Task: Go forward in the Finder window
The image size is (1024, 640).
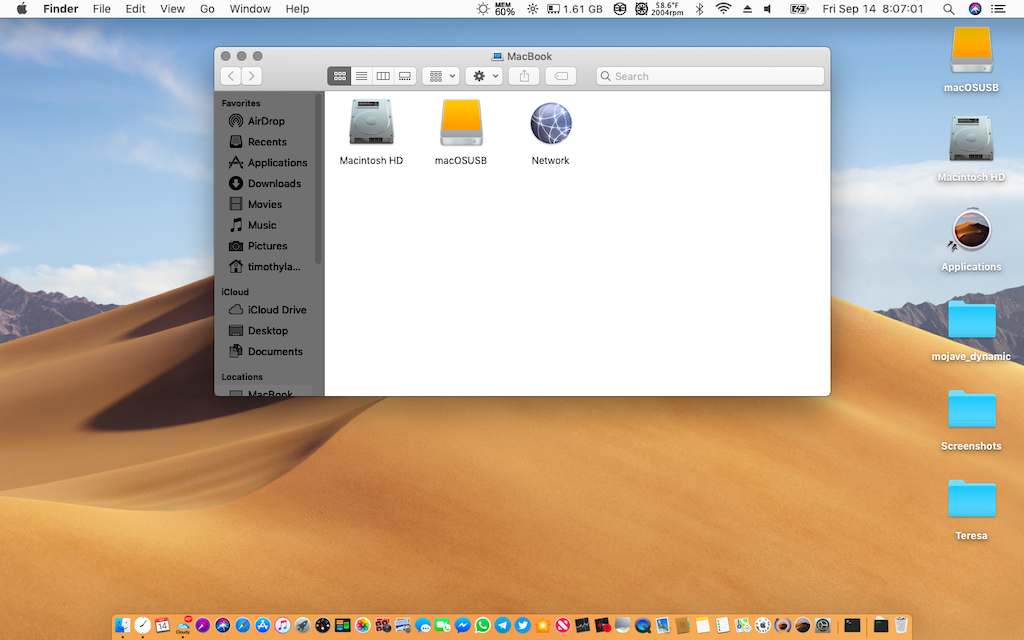Action: coord(251,76)
